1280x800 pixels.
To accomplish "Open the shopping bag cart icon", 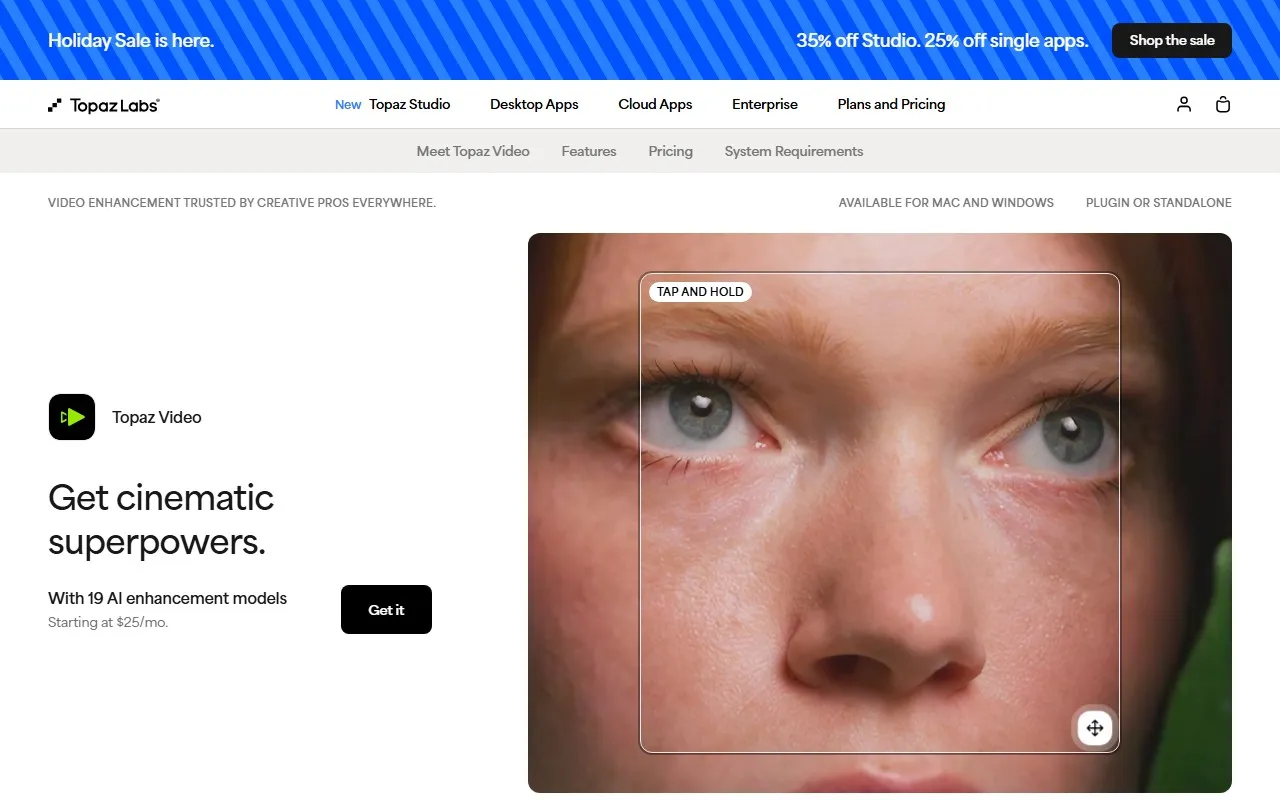I will 1223,104.
